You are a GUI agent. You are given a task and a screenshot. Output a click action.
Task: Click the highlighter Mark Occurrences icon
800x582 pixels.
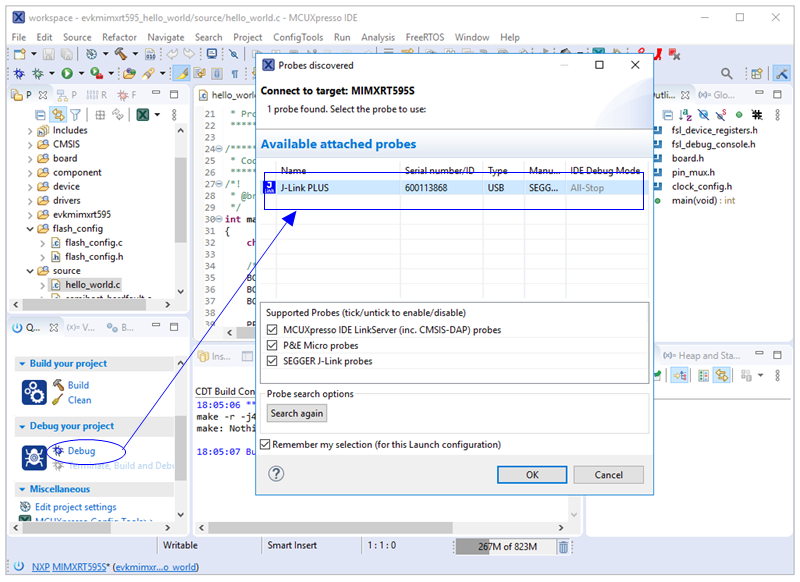(x=182, y=74)
